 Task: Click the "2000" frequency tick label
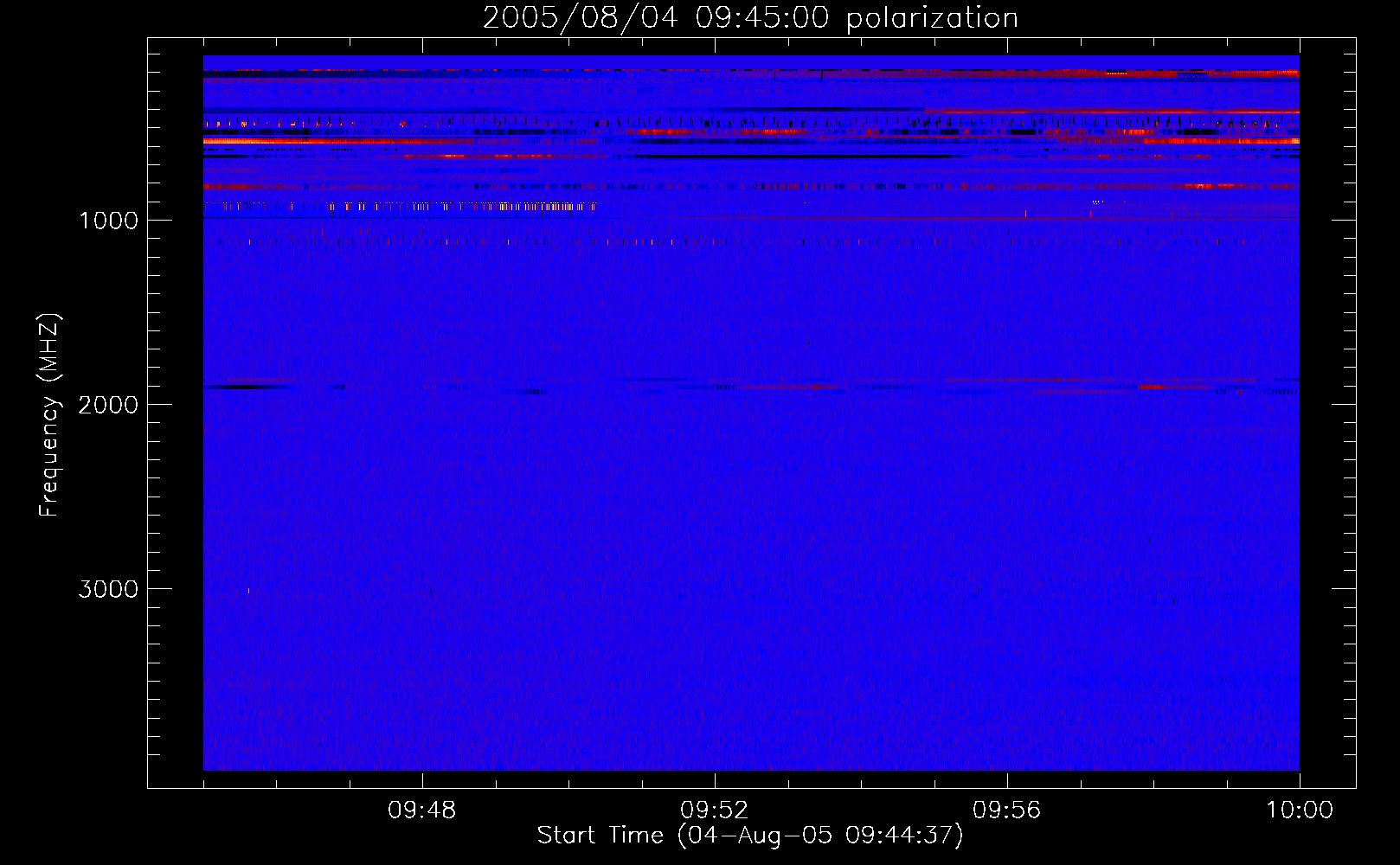pos(108,405)
